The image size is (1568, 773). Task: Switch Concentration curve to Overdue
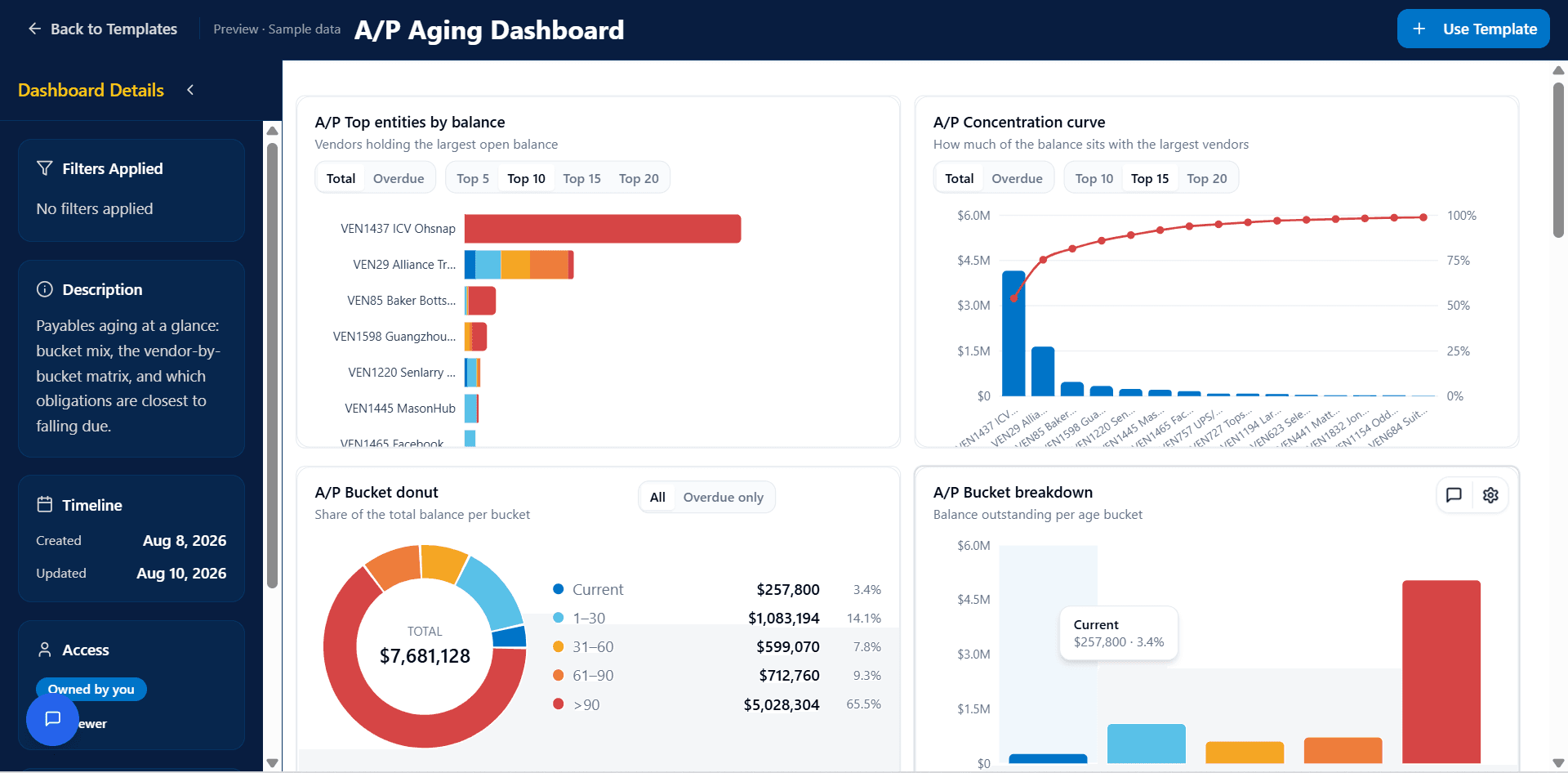(x=1017, y=178)
